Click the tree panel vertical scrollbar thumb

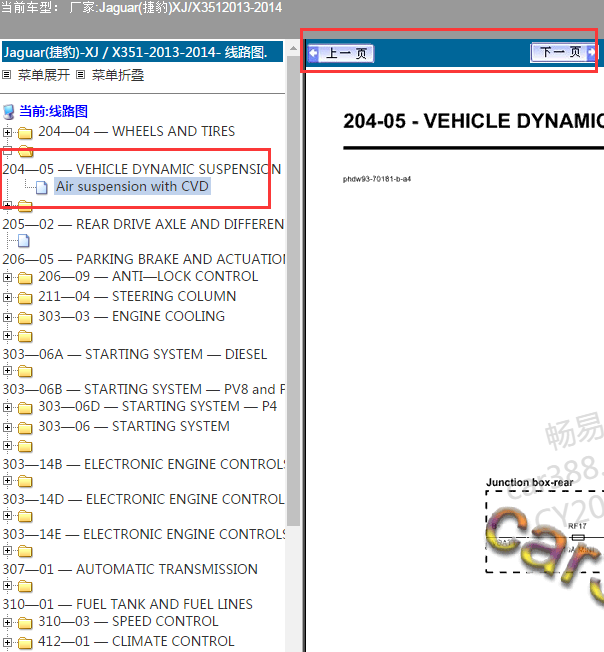pos(293,291)
